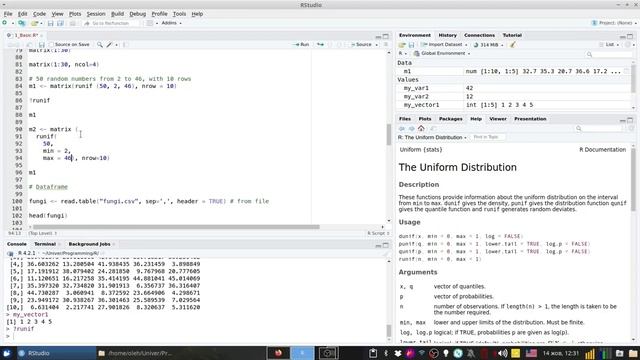This screenshot has height=360, width=640.
Task: Open the file manager taskbar window button
Action: click(136, 353)
